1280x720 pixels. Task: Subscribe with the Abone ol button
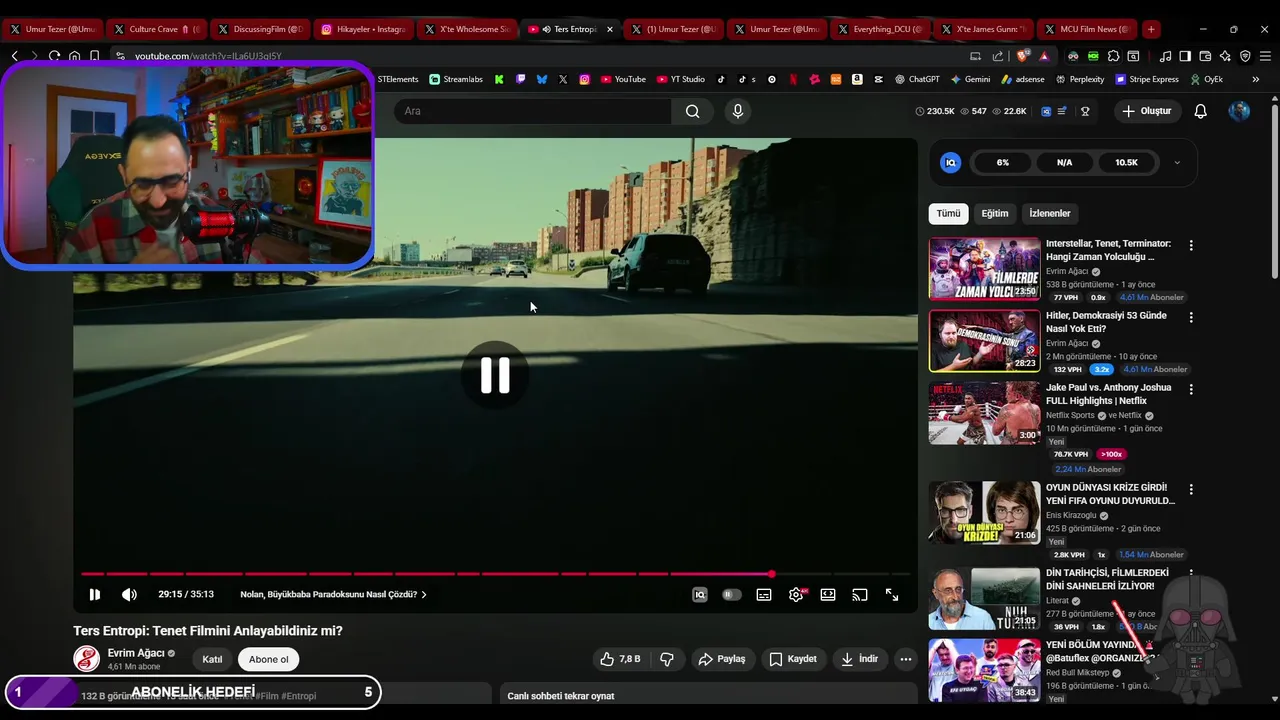pos(269,659)
